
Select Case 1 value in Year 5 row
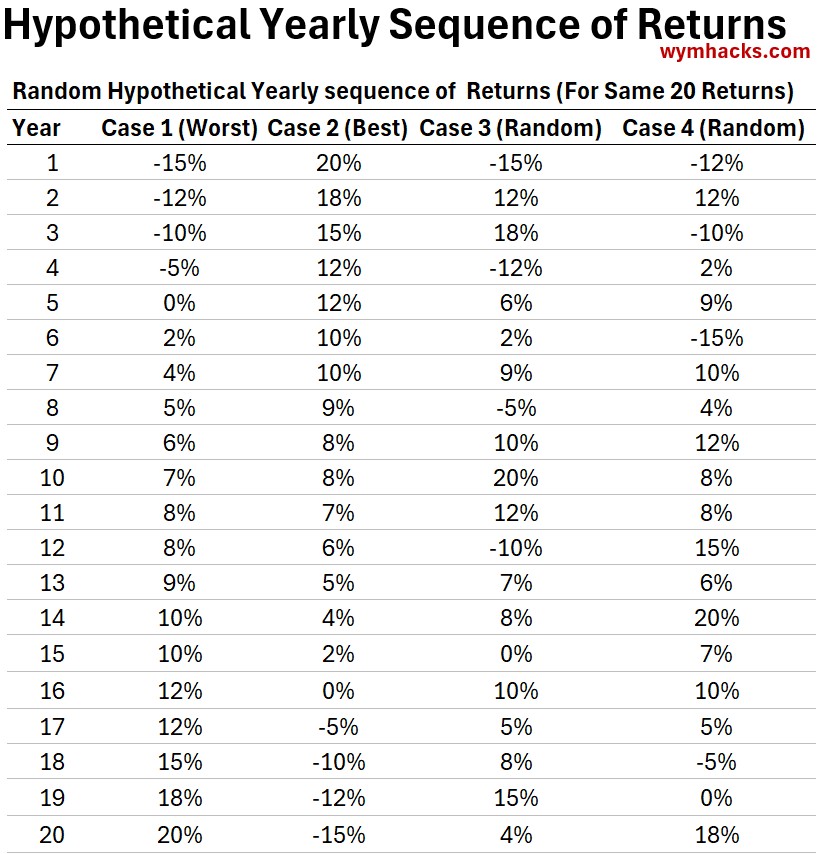coord(180,303)
